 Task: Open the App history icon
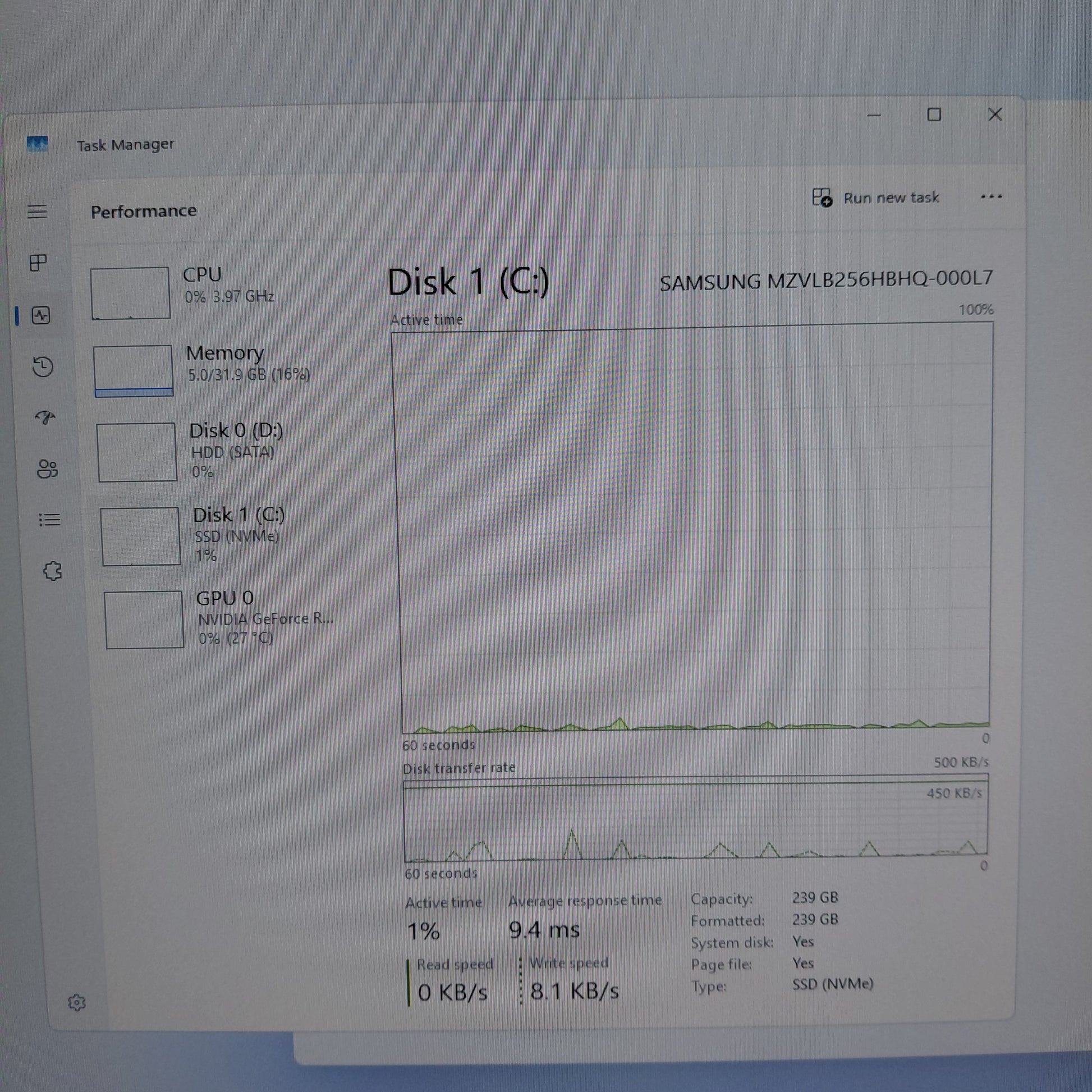point(43,367)
